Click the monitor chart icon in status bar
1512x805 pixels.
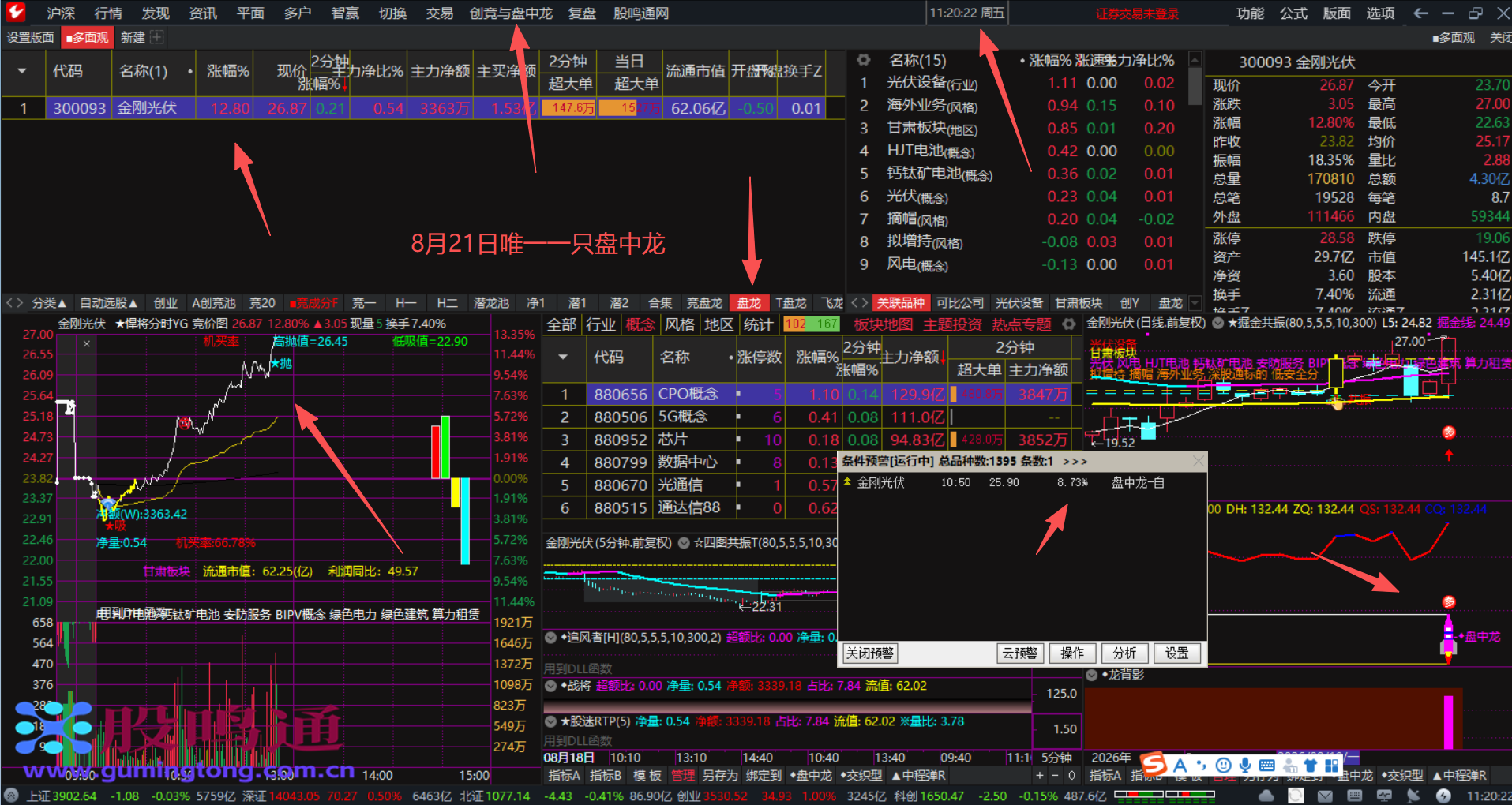(x=1384, y=796)
